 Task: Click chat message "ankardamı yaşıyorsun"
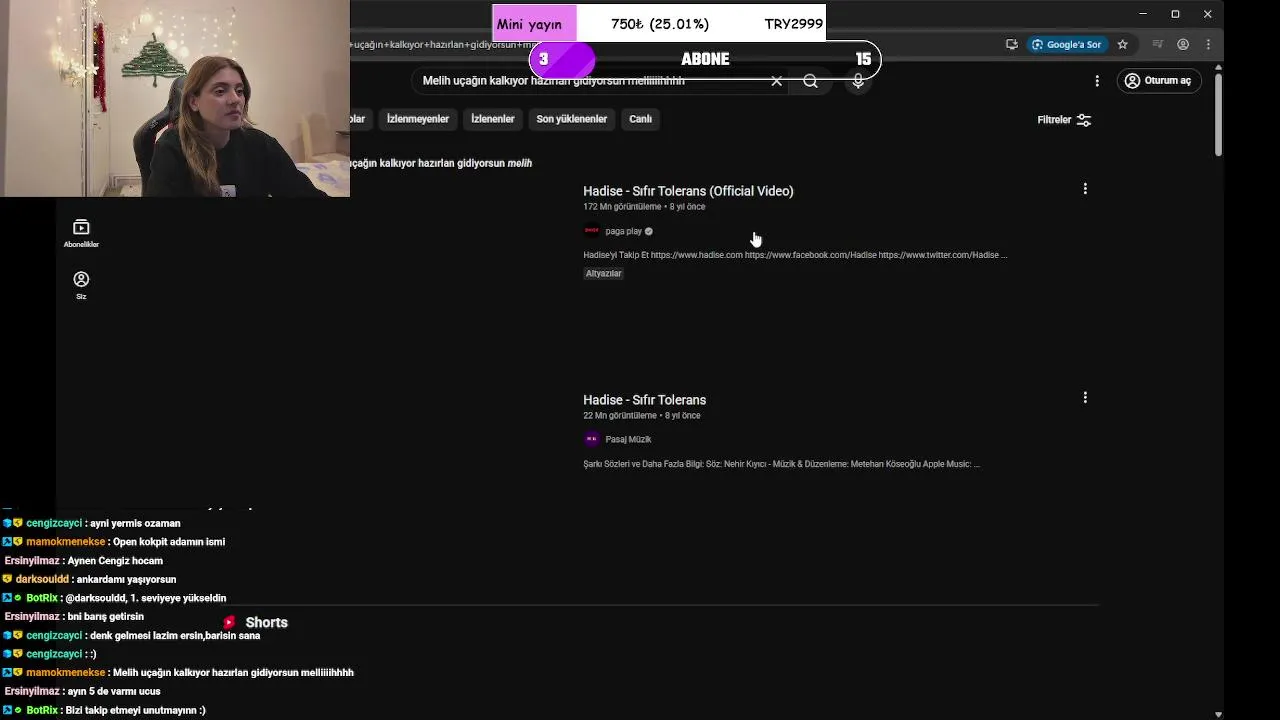click(125, 580)
